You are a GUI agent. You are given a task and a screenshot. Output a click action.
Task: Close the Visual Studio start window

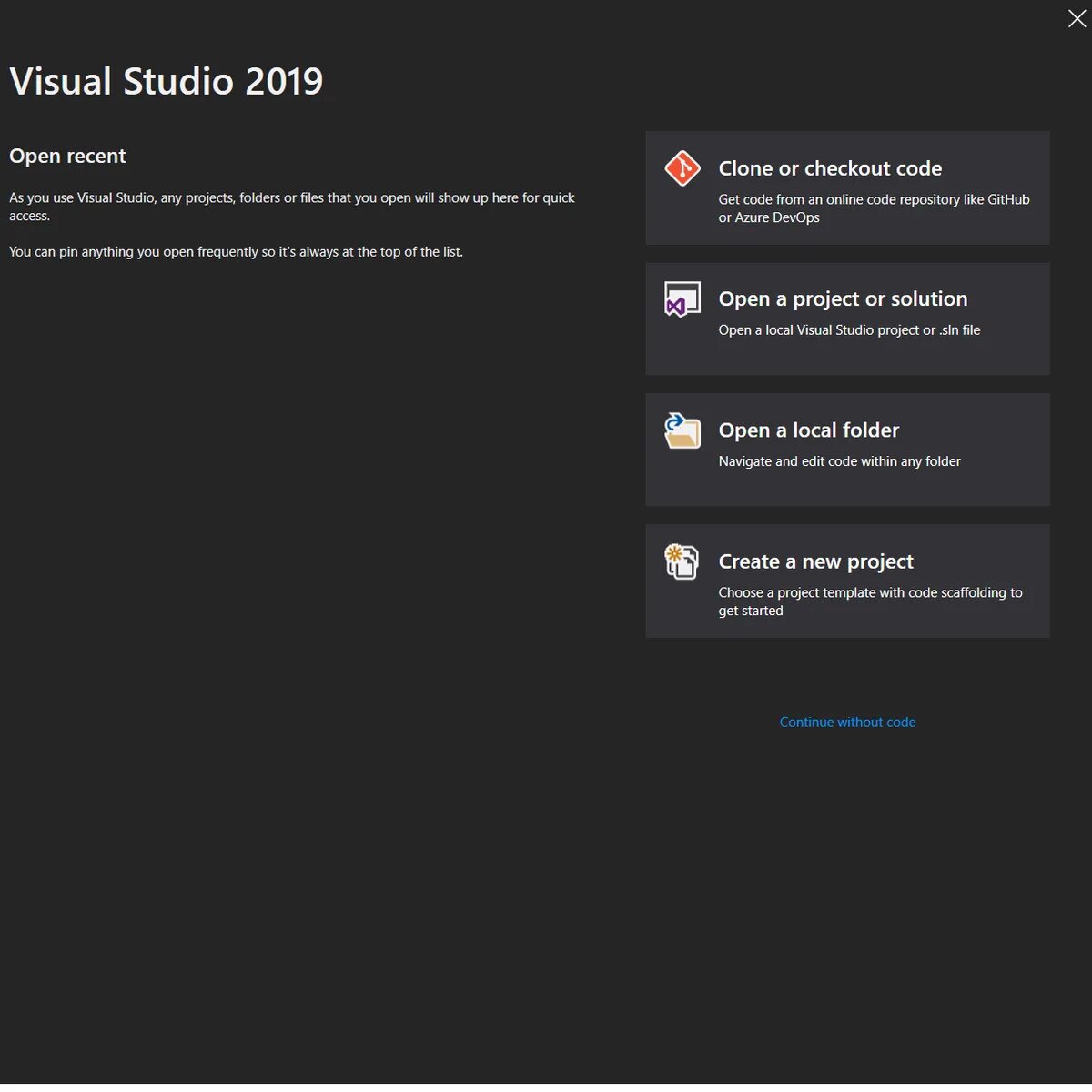(1077, 19)
